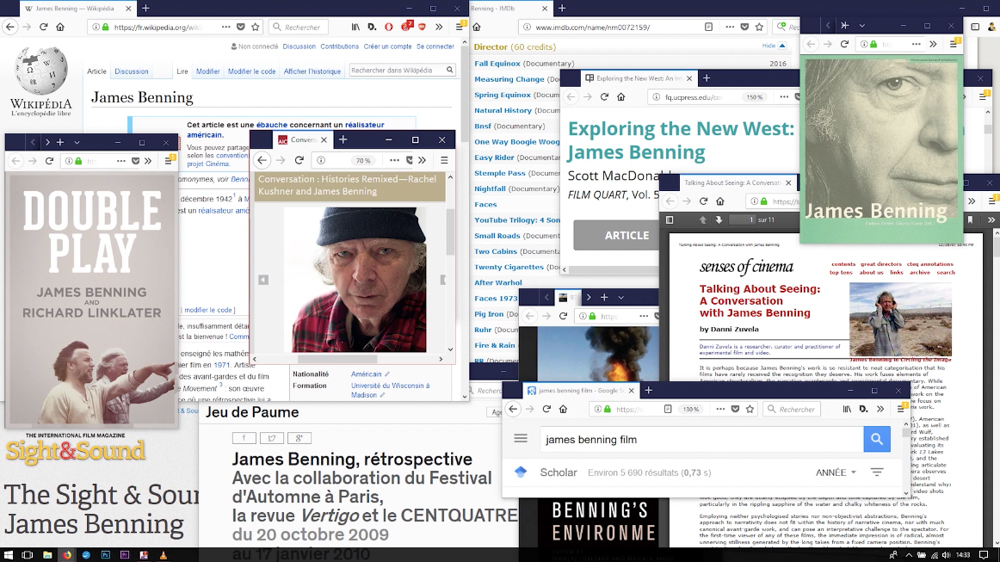1000x562 pixels.
Task: Reload the Wikipedia James Benning page
Action: click(43, 27)
